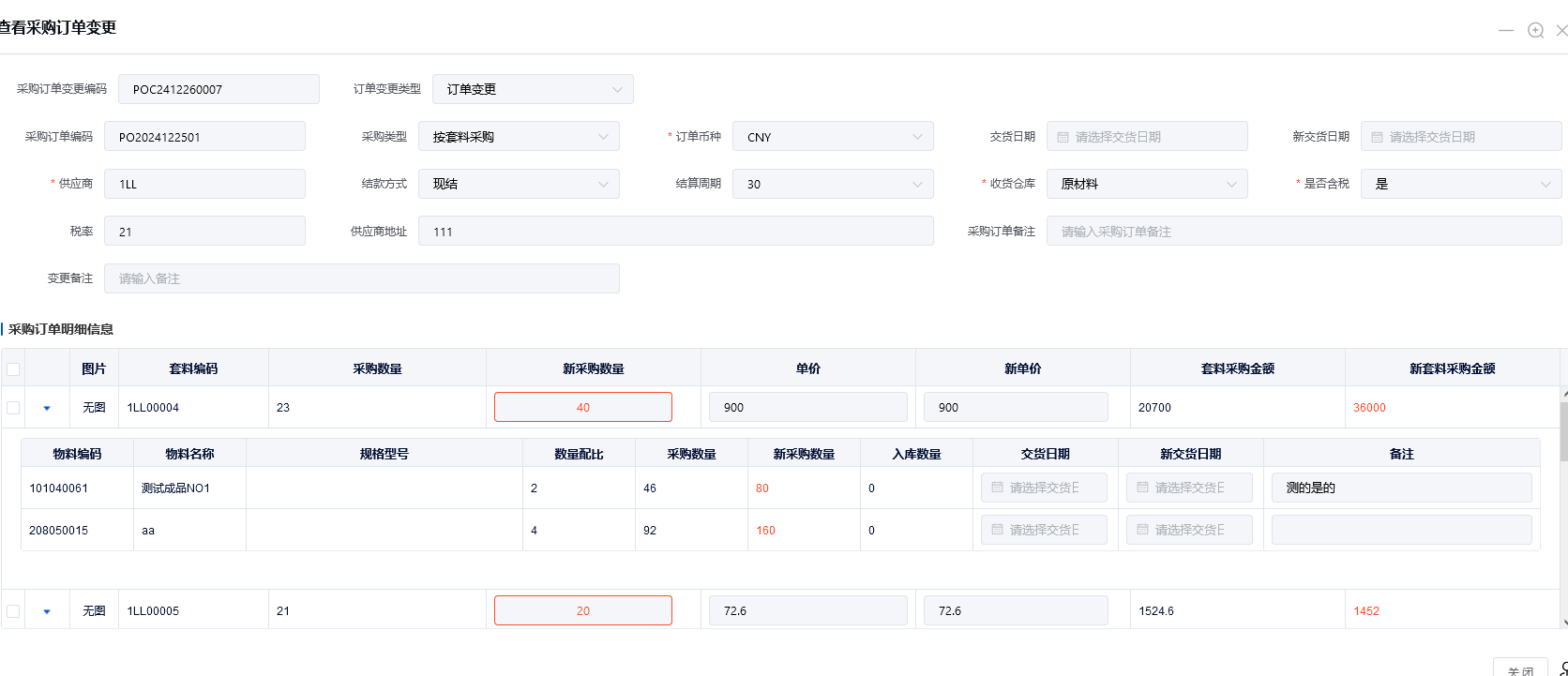Click 新采购数量 field showing 20
Image resolution: width=1568 pixels, height=676 pixels.
point(583,610)
